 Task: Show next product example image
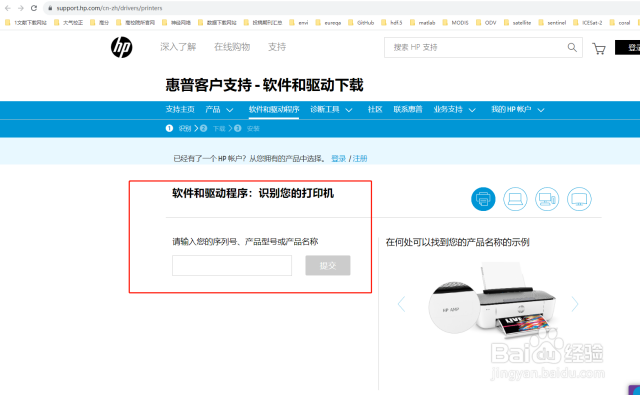pyautogui.click(x=575, y=304)
